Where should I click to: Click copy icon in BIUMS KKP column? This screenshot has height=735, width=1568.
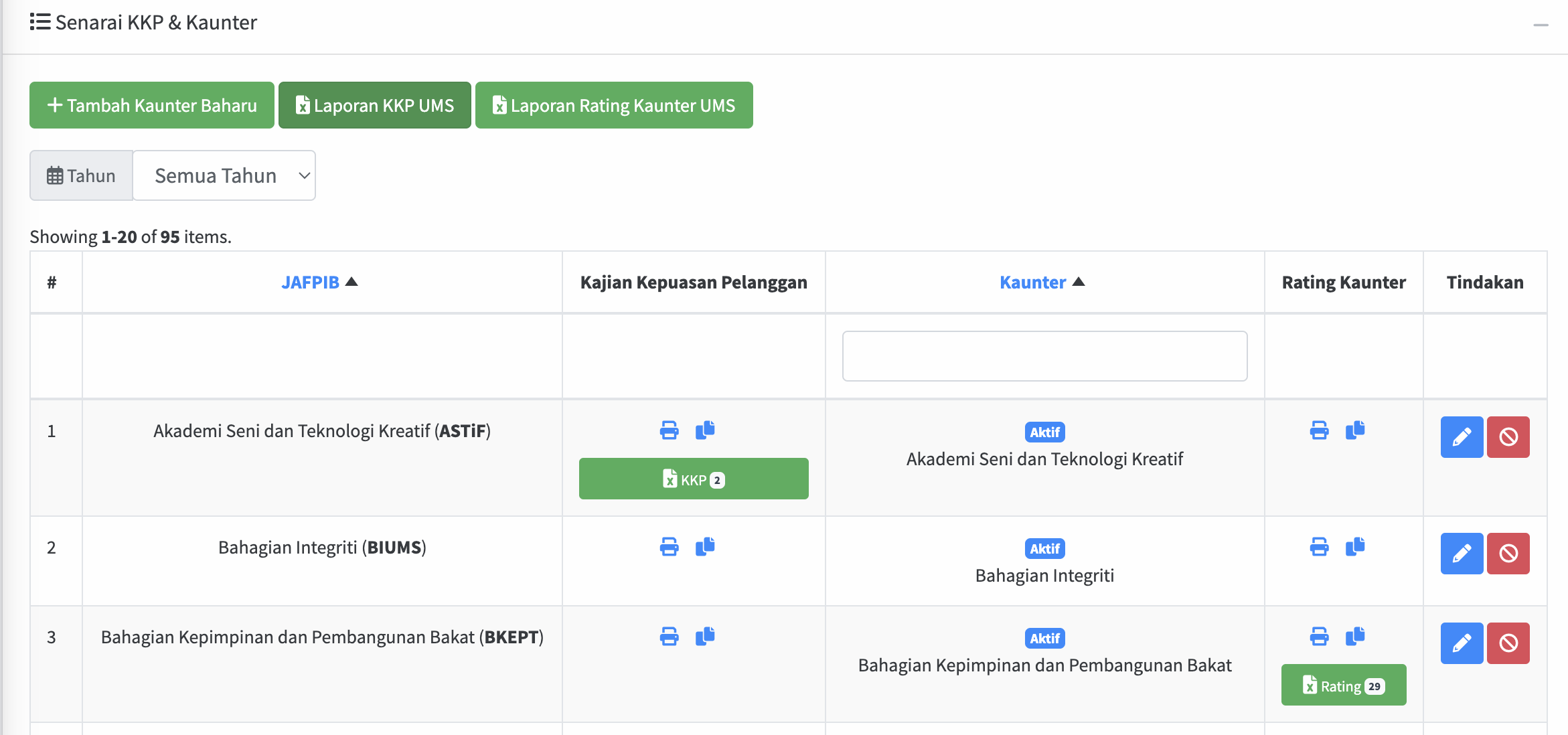coord(705,547)
